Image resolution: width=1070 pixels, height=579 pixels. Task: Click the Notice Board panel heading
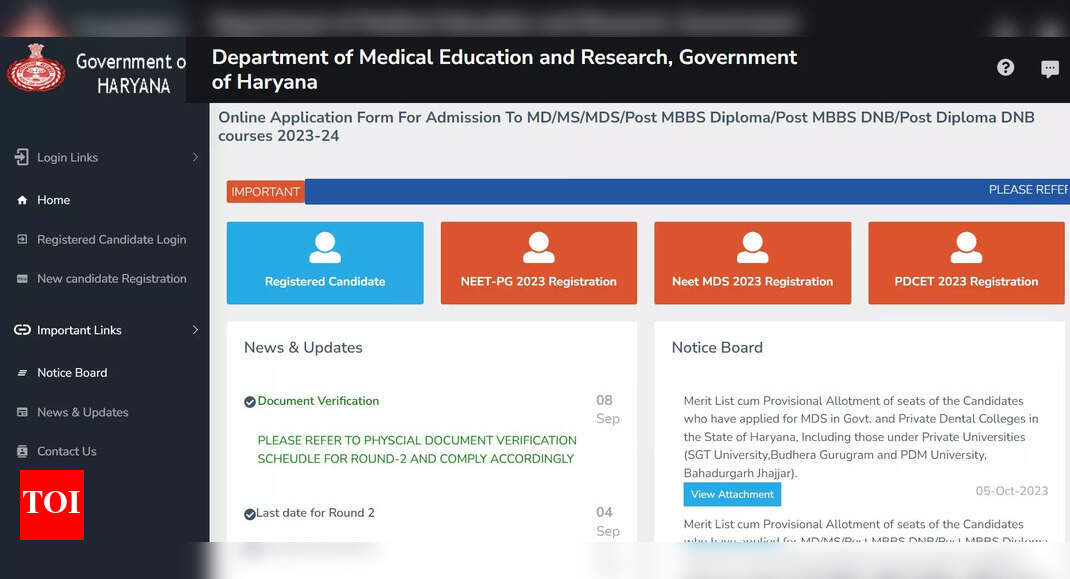(x=717, y=348)
